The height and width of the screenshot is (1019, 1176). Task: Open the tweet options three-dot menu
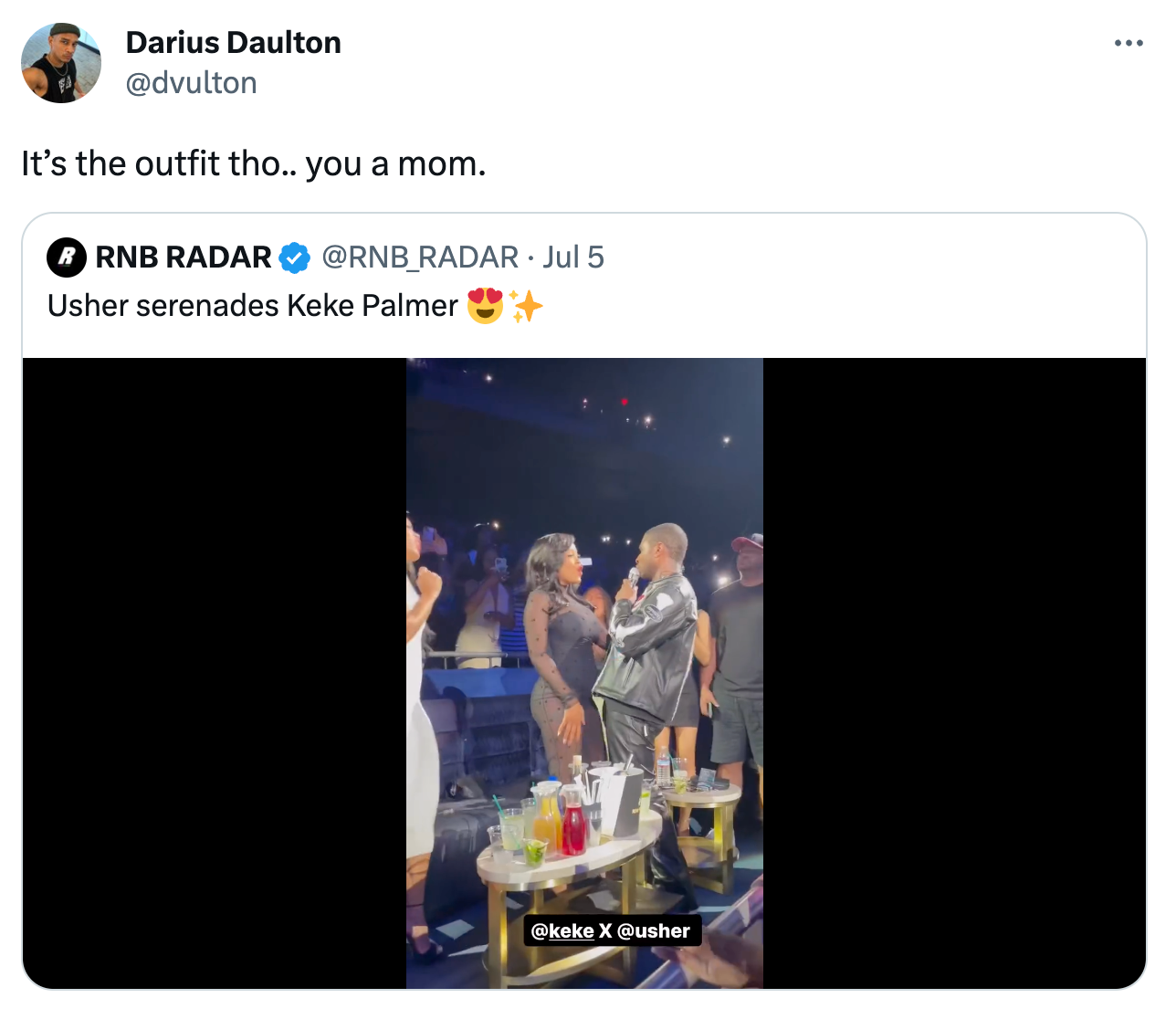click(x=1129, y=42)
